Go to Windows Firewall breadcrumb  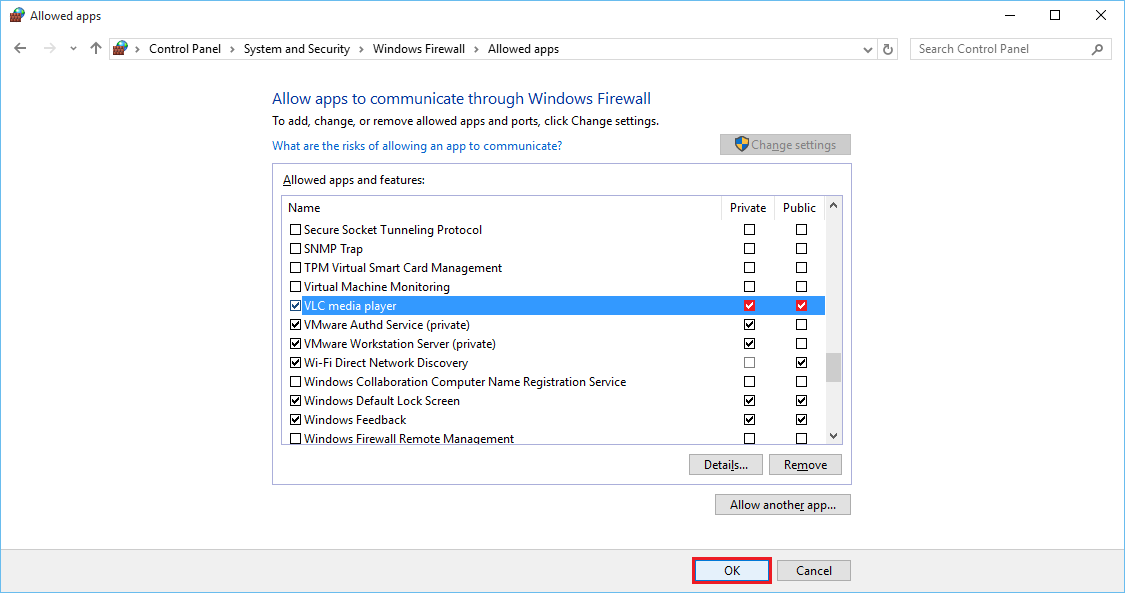[419, 49]
